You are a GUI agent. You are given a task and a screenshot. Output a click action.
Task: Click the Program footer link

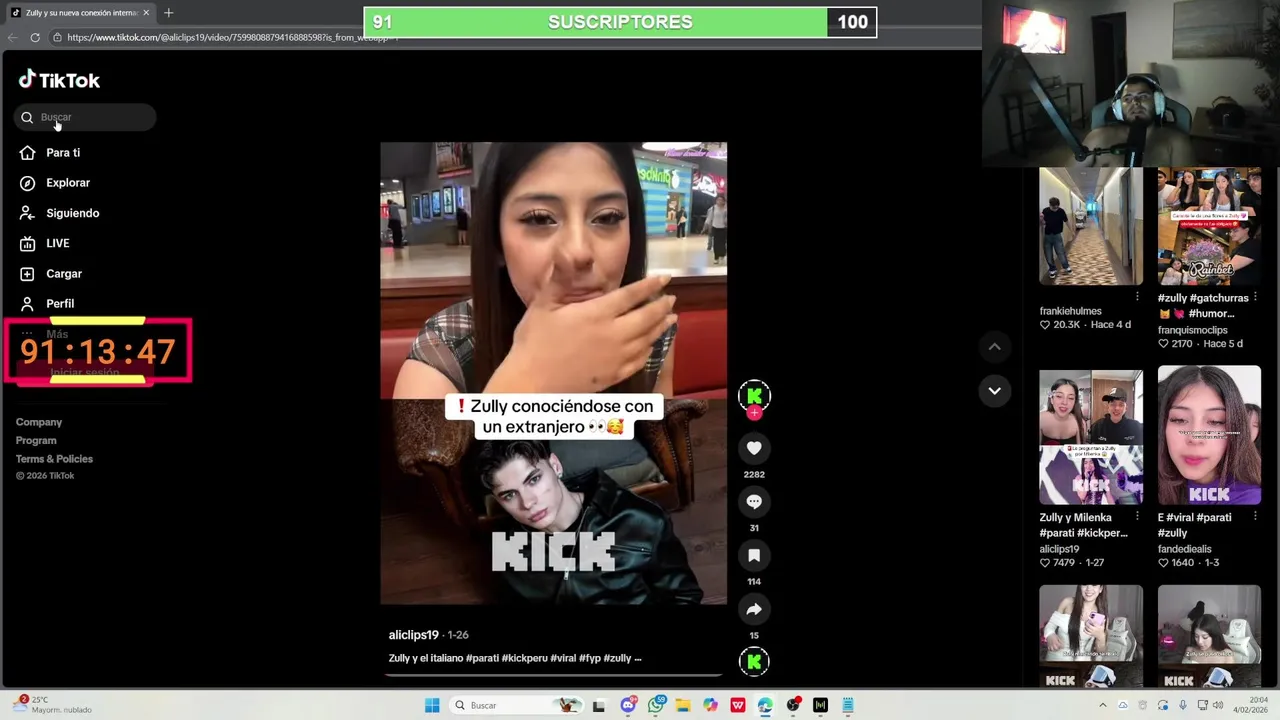(36, 440)
